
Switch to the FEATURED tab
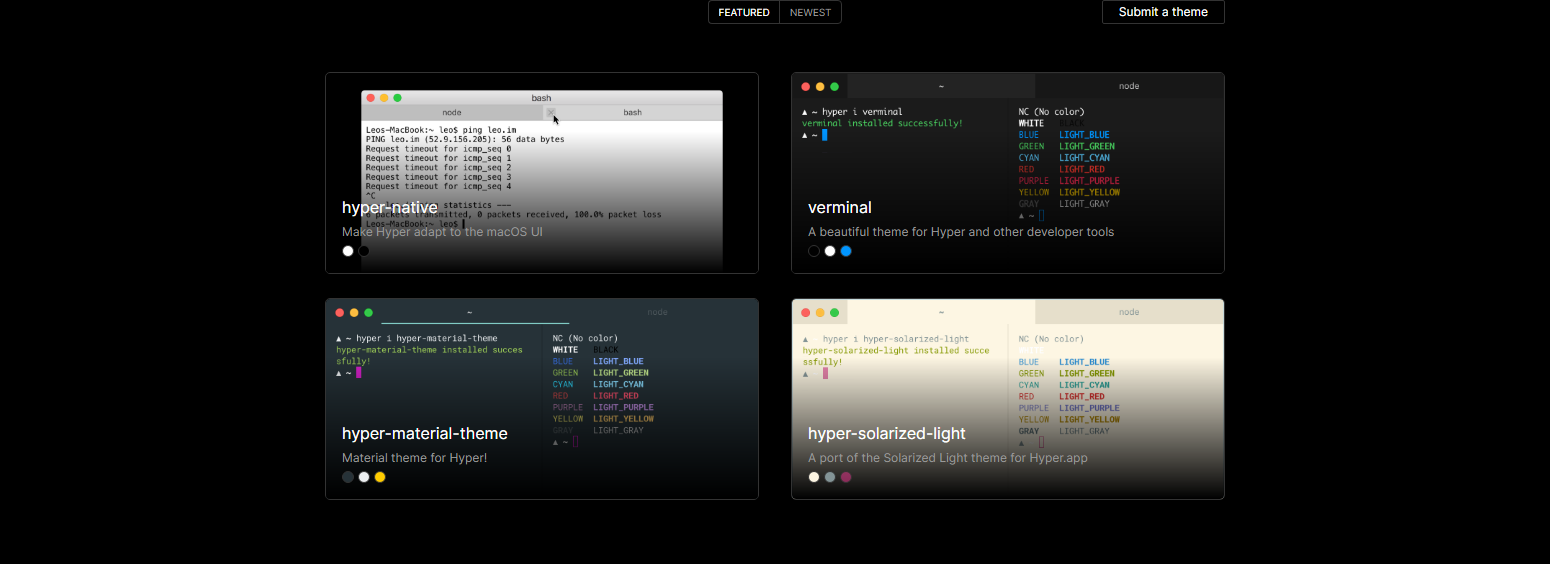(744, 12)
